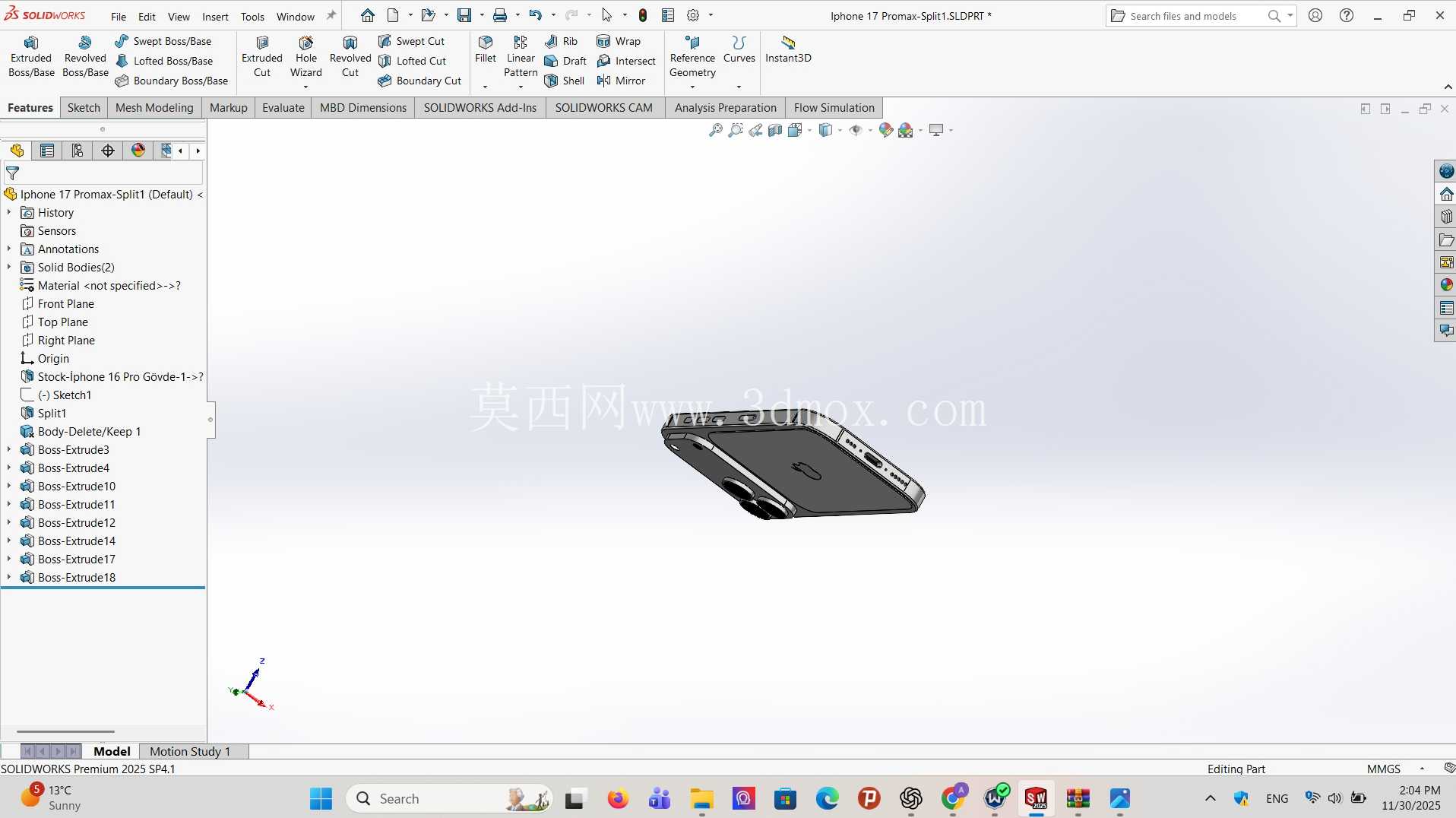Open the Curves tool
1456x818 pixels.
pyautogui.click(x=739, y=49)
